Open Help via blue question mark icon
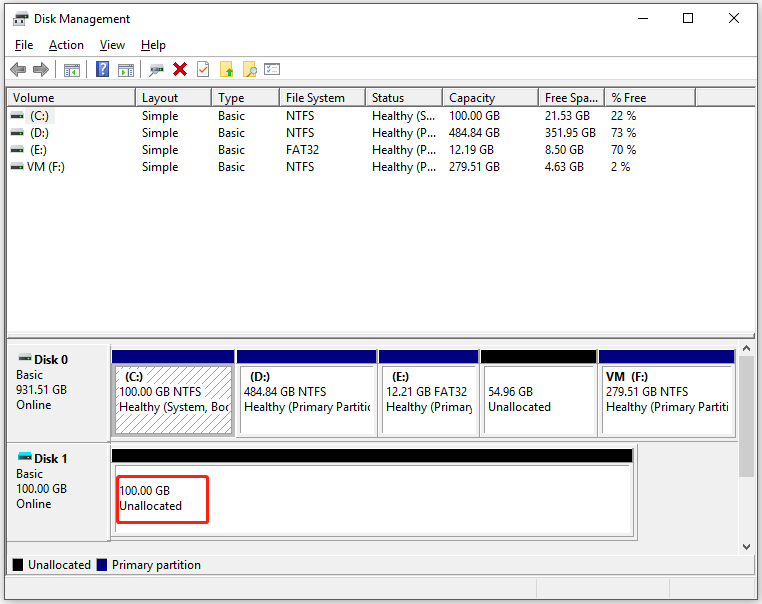The width and height of the screenshot is (762, 604). coord(102,69)
